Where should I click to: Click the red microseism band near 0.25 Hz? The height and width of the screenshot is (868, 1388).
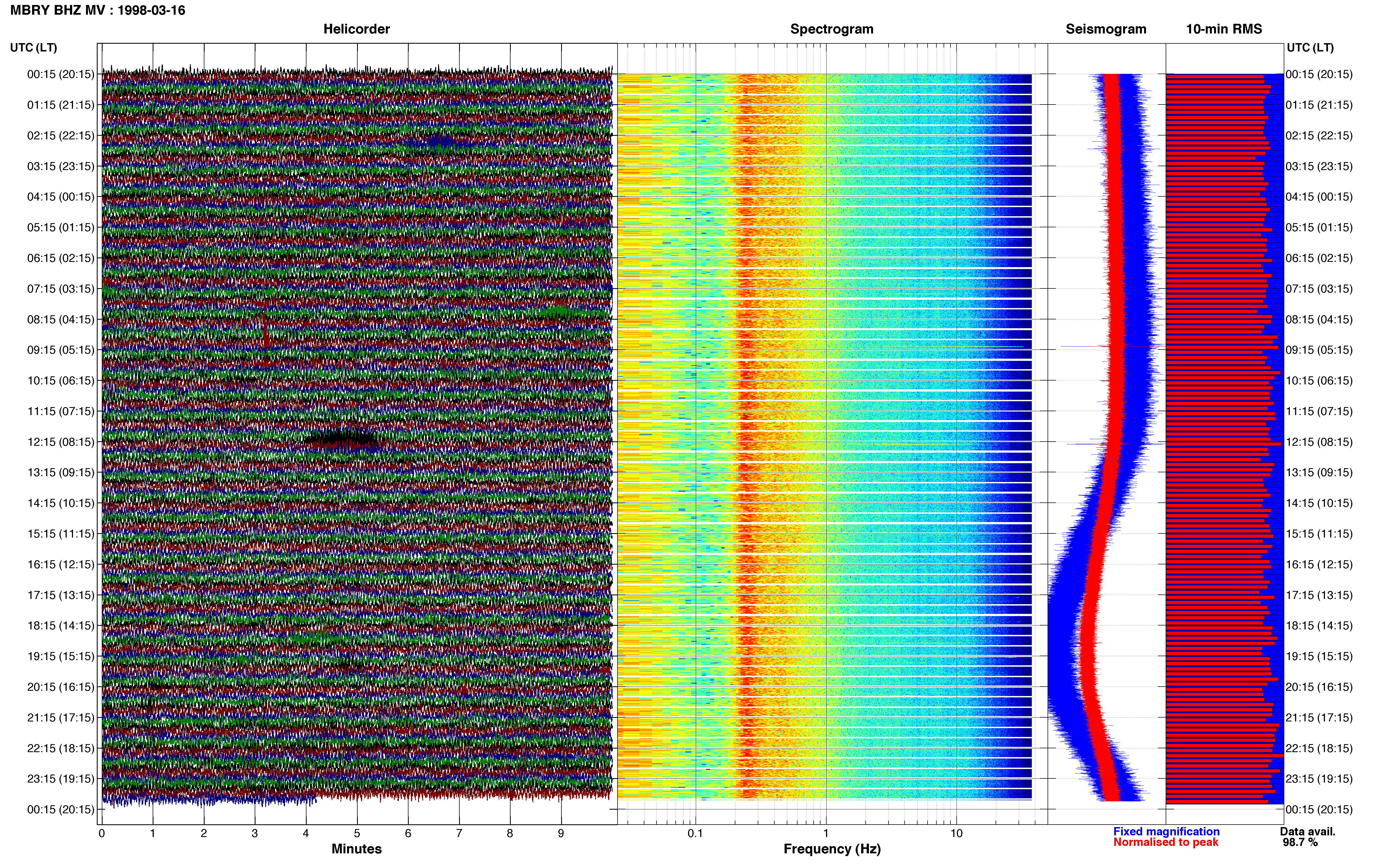click(746, 436)
